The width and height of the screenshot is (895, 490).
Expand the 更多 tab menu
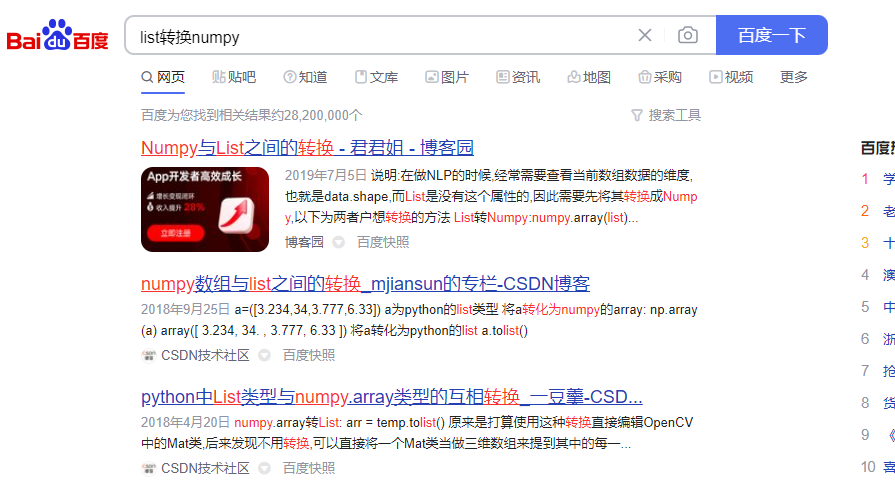794,77
